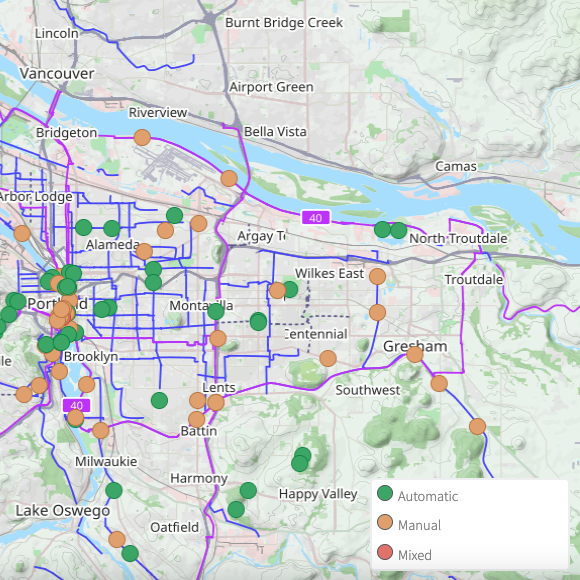Image resolution: width=580 pixels, height=580 pixels.
Task: Click the green marker right of Harmony label
Action: [248, 490]
